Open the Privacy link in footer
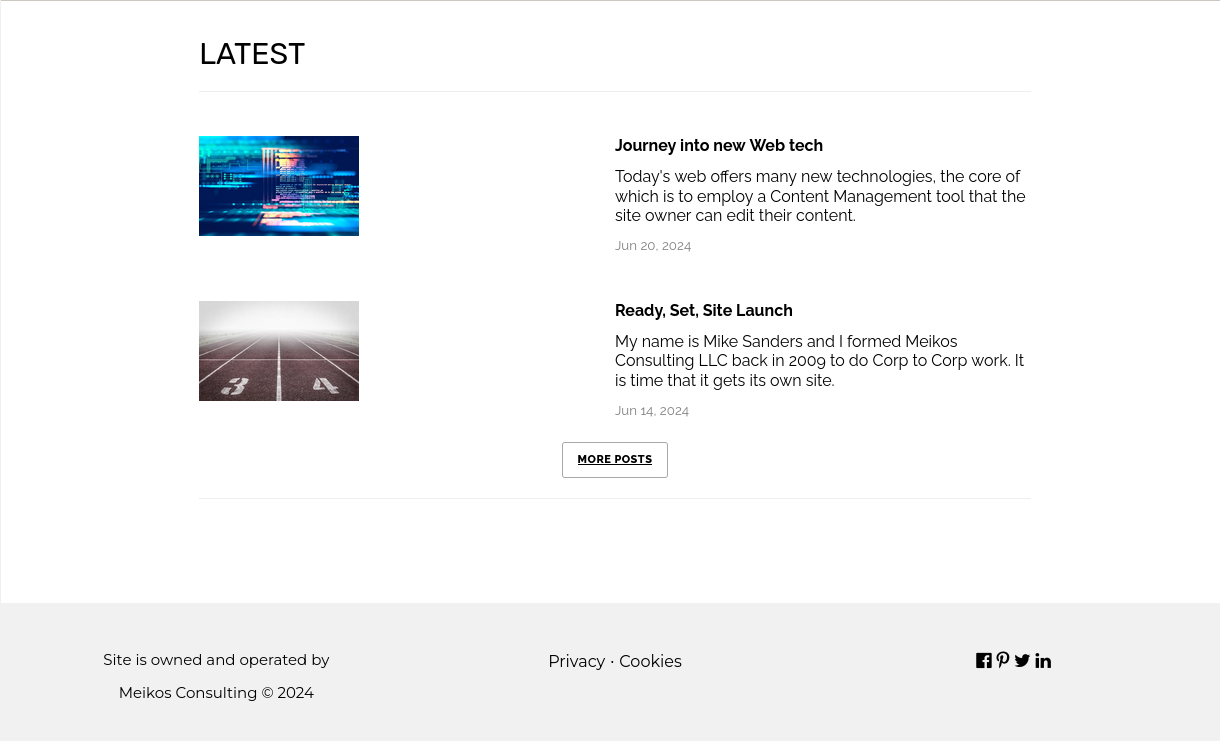 pos(576,662)
